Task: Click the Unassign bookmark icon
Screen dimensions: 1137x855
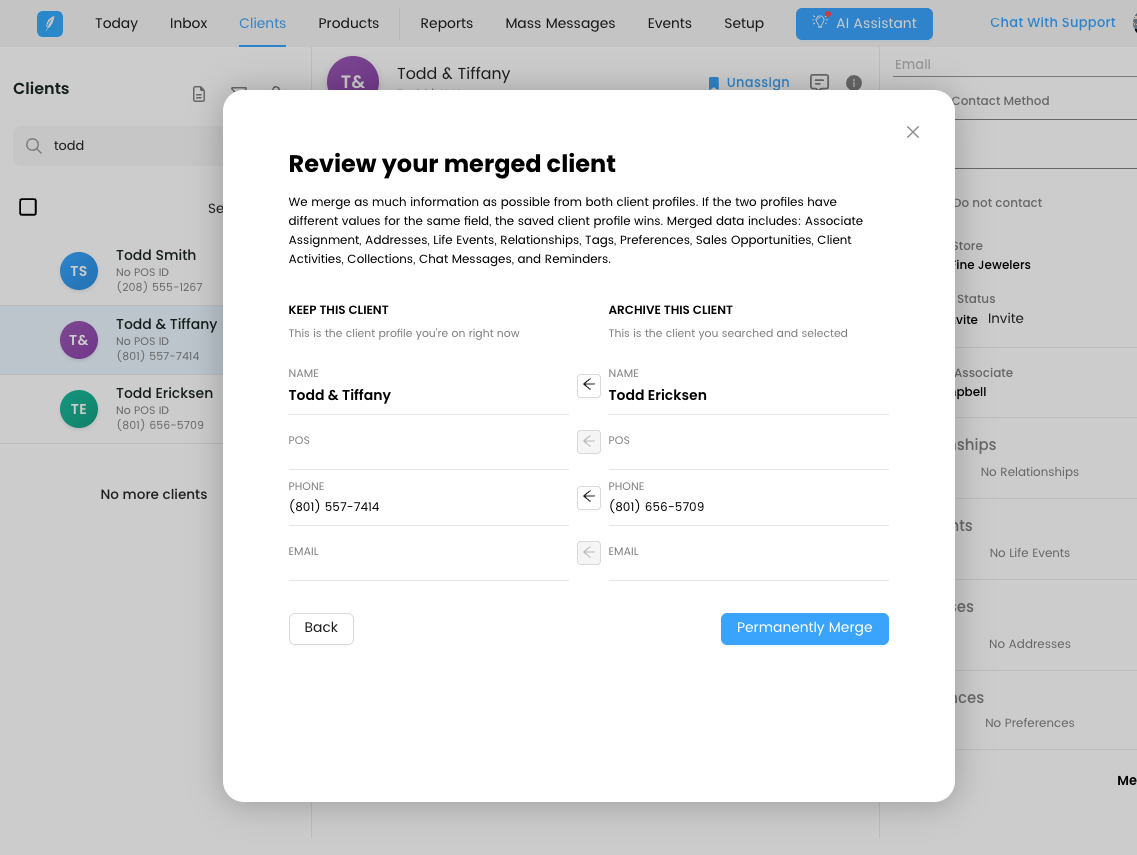Action: (x=714, y=83)
